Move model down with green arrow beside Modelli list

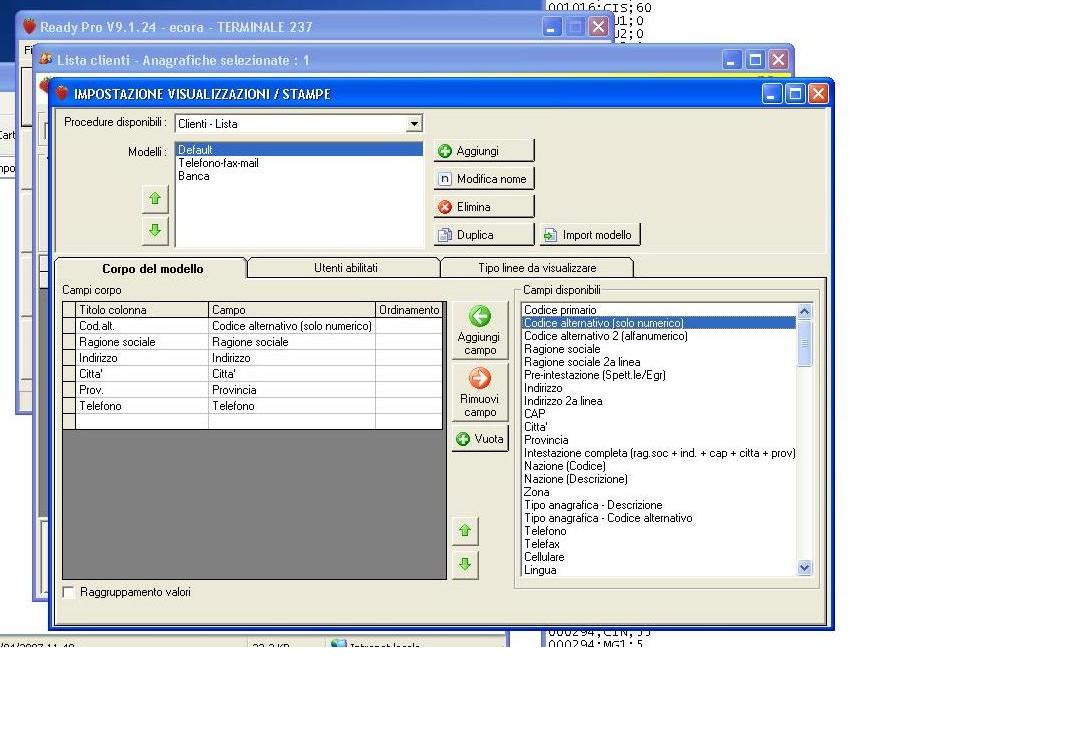pyautogui.click(x=155, y=230)
